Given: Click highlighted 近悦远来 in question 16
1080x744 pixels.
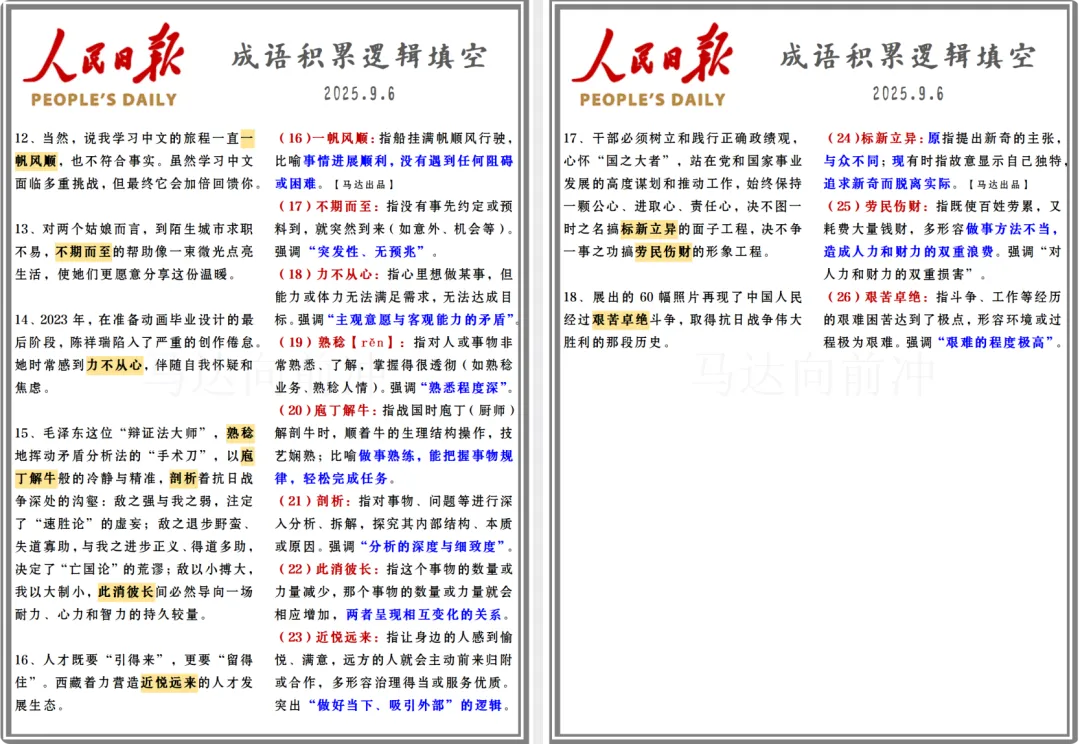Looking at the screenshot, I should (169, 683).
